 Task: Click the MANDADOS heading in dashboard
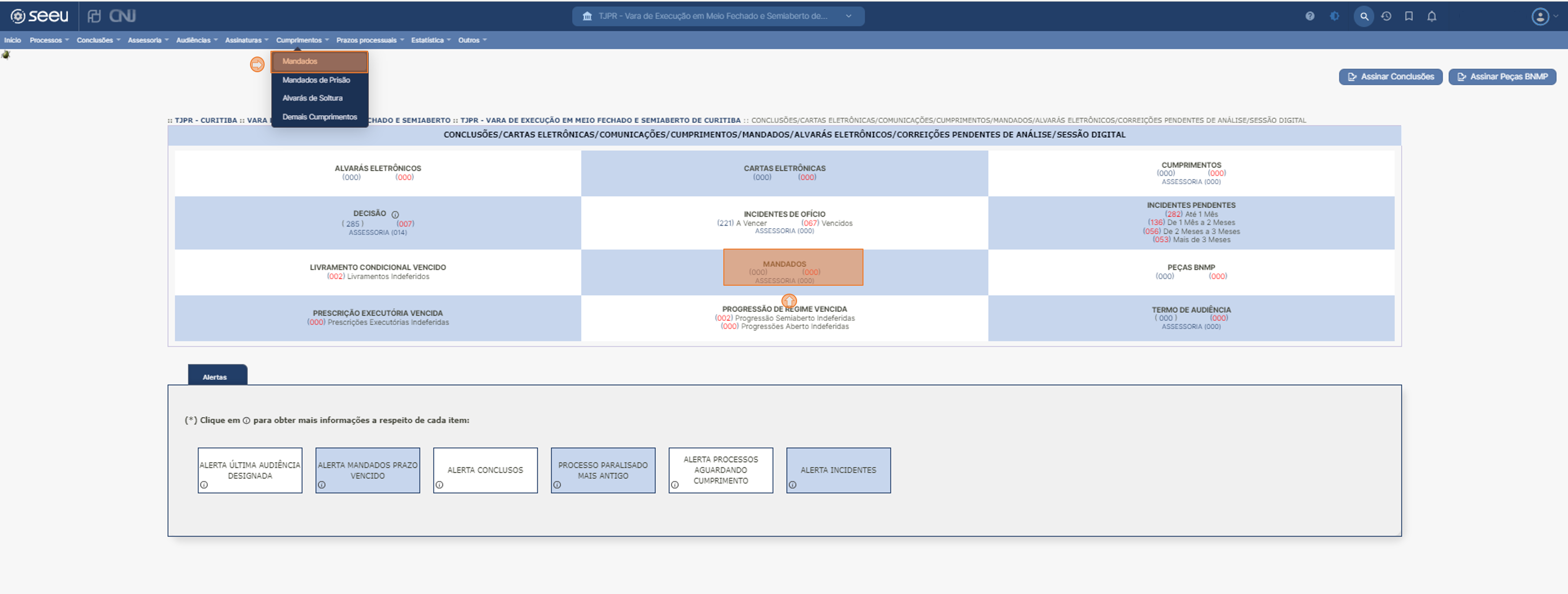785,264
